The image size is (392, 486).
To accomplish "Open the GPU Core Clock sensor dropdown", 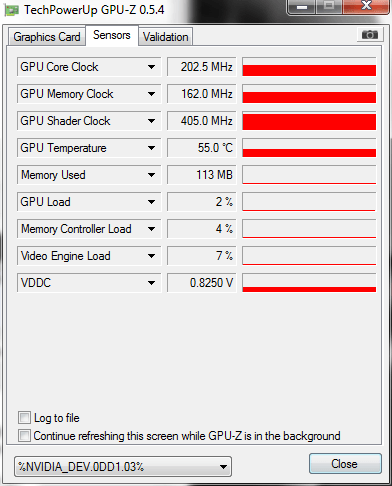I will click(x=151, y=67).
